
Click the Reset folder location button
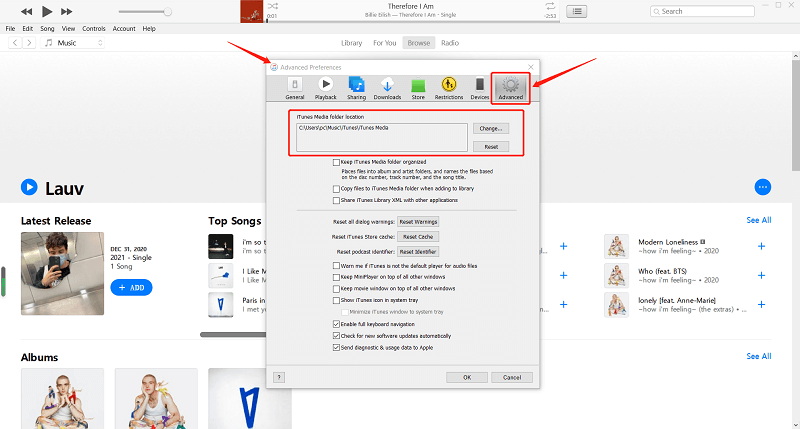coord(491,146)
